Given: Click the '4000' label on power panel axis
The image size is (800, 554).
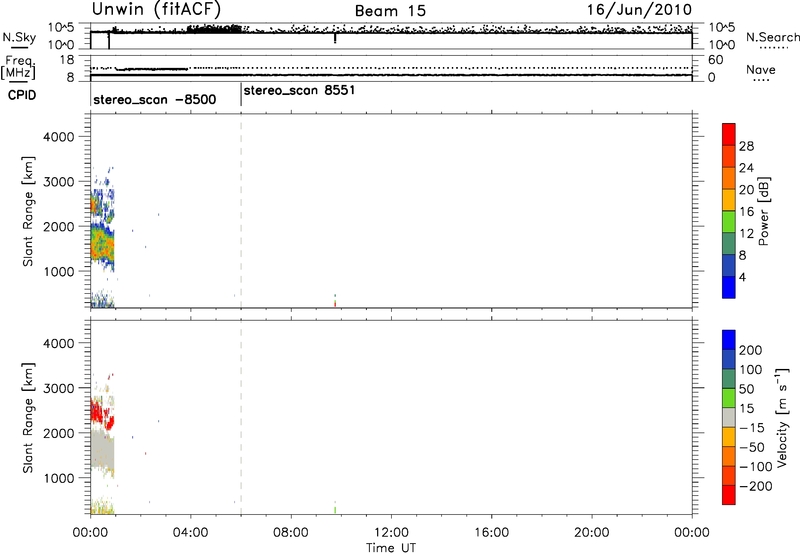Looking at the screenshot, I should pos(59,137).
